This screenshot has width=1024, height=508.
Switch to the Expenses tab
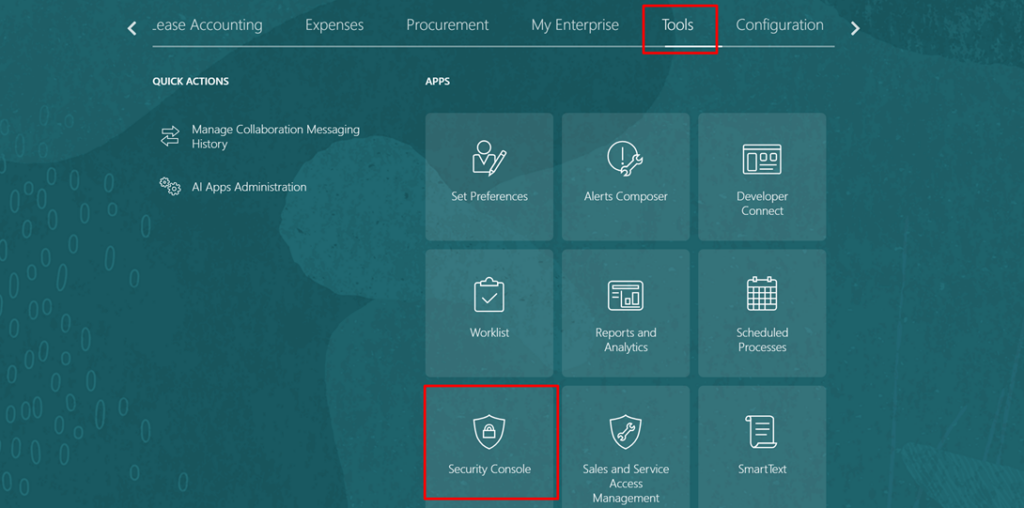tap(334, 25)
